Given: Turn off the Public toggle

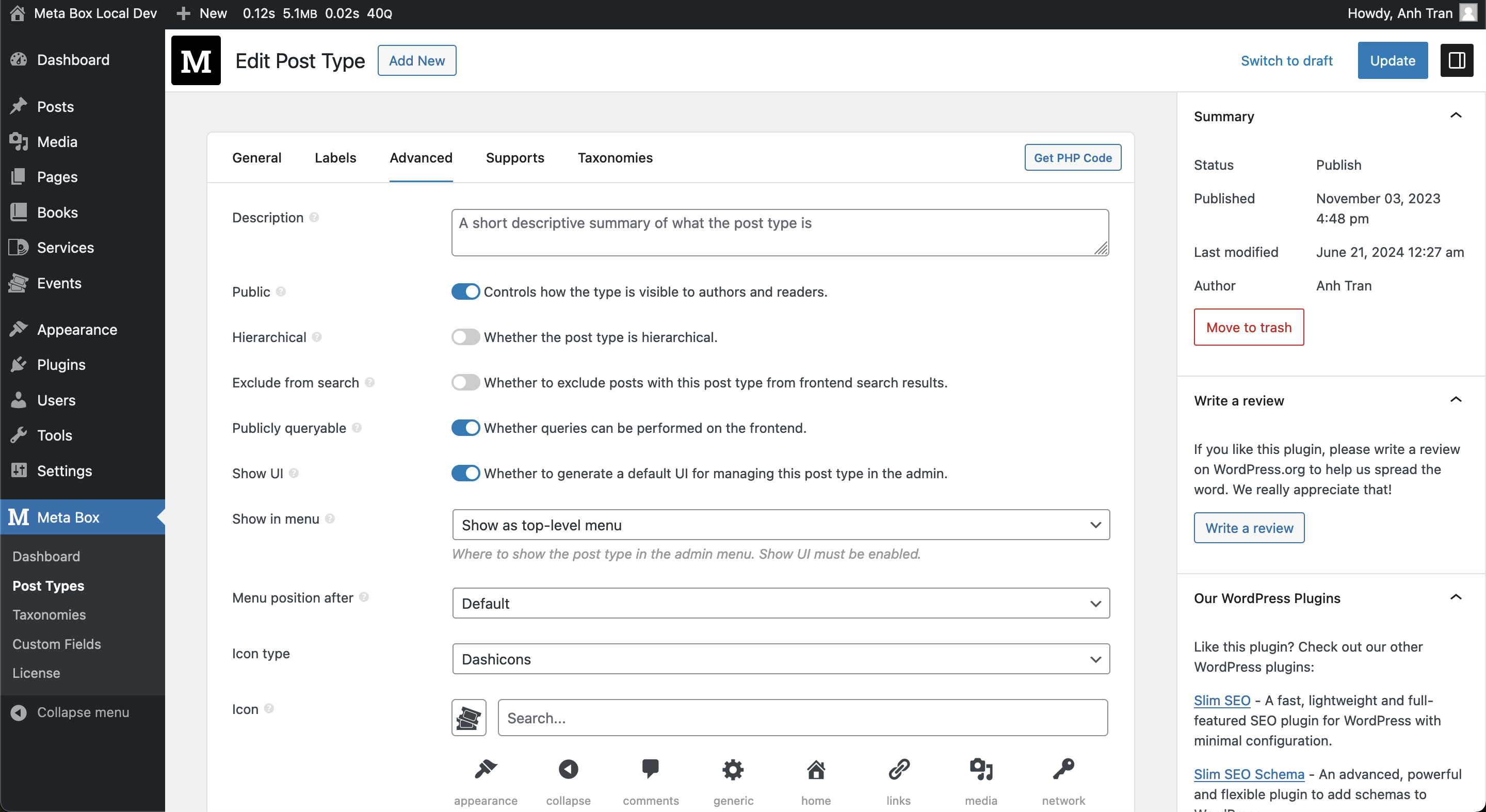Looking at the screenshot, I should pyautogui.click(x=465, y=292).
